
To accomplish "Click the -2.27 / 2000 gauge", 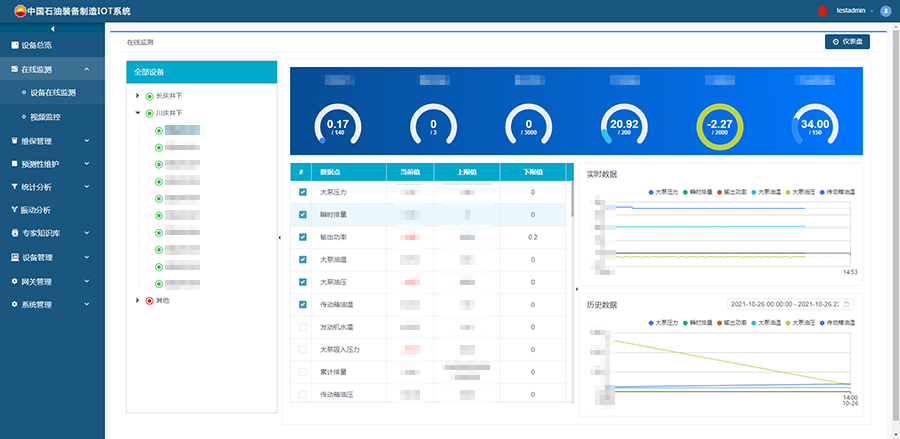I will click(720, 127).
